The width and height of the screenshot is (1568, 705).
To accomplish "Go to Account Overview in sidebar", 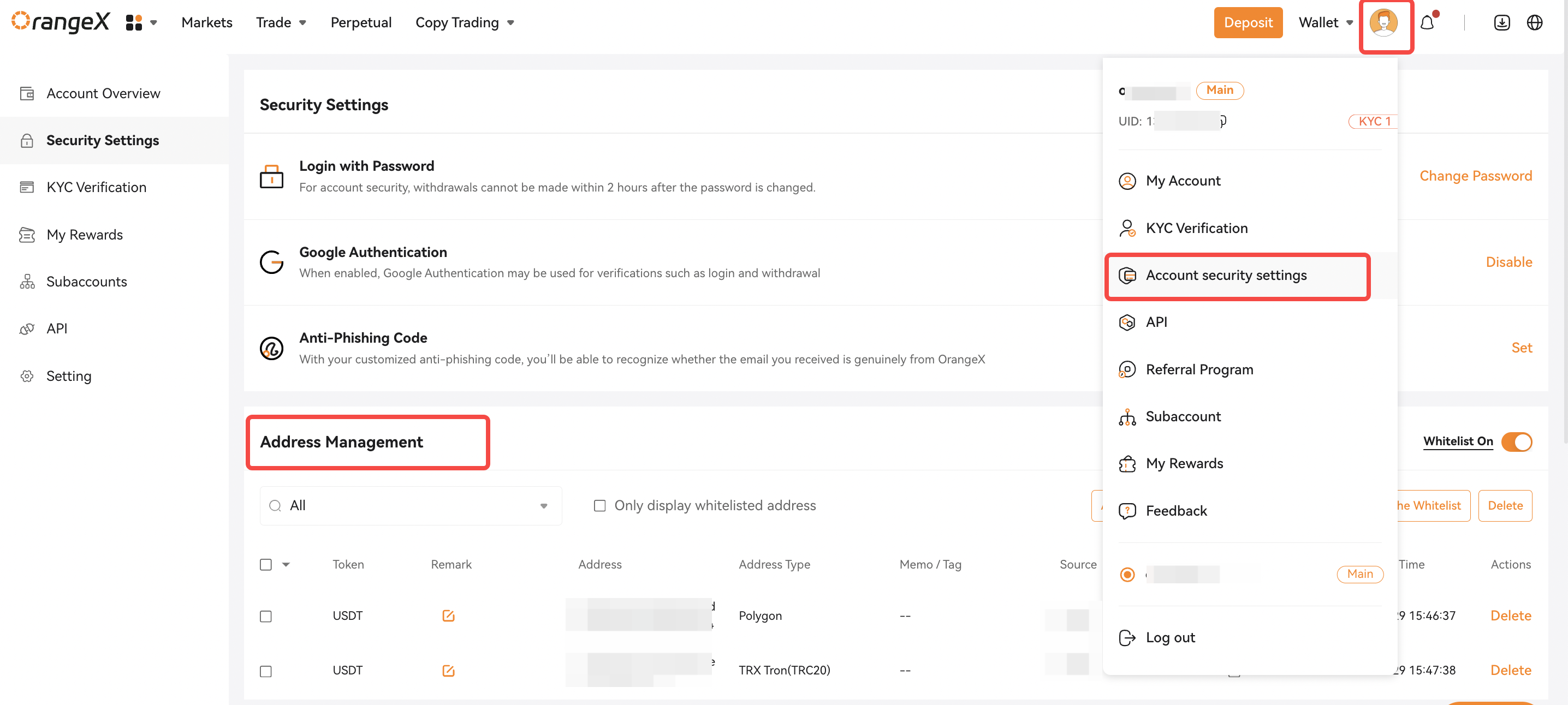I will pyautogui.click(x=103, y=93).
